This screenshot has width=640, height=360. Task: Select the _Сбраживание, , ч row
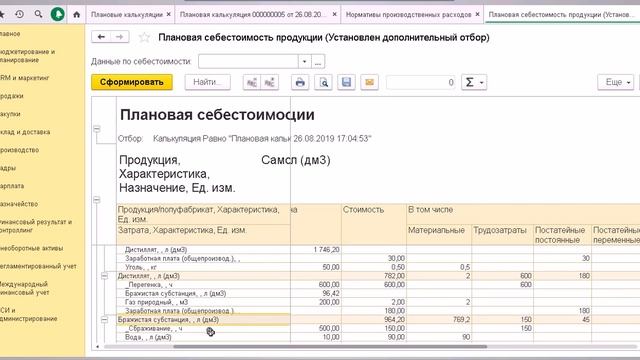coord(153,328)
